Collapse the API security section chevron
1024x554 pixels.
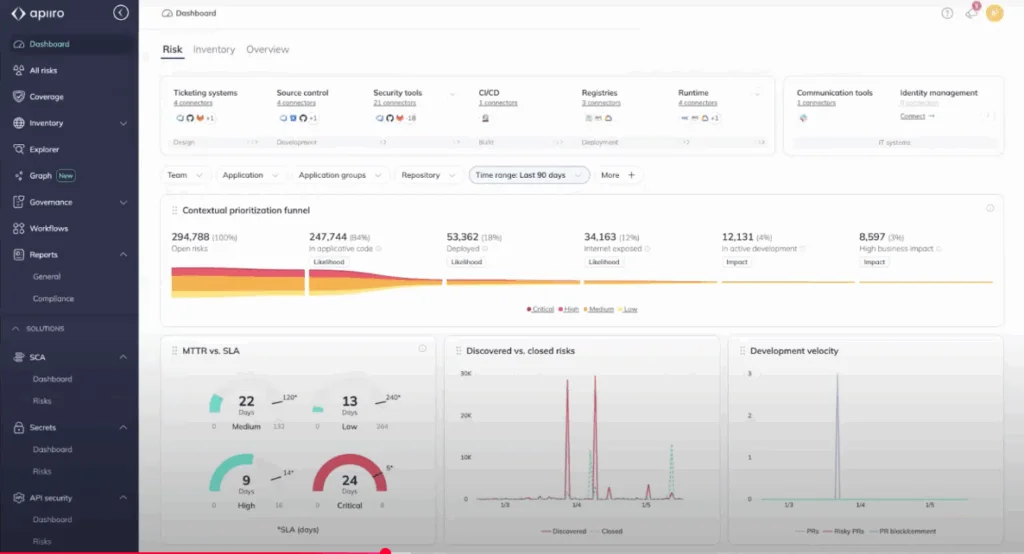123,498
